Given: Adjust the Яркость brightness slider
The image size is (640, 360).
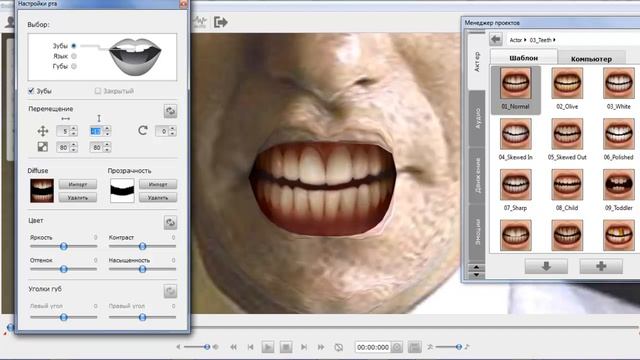Looking at the screenshot, I should coord(64,246).
